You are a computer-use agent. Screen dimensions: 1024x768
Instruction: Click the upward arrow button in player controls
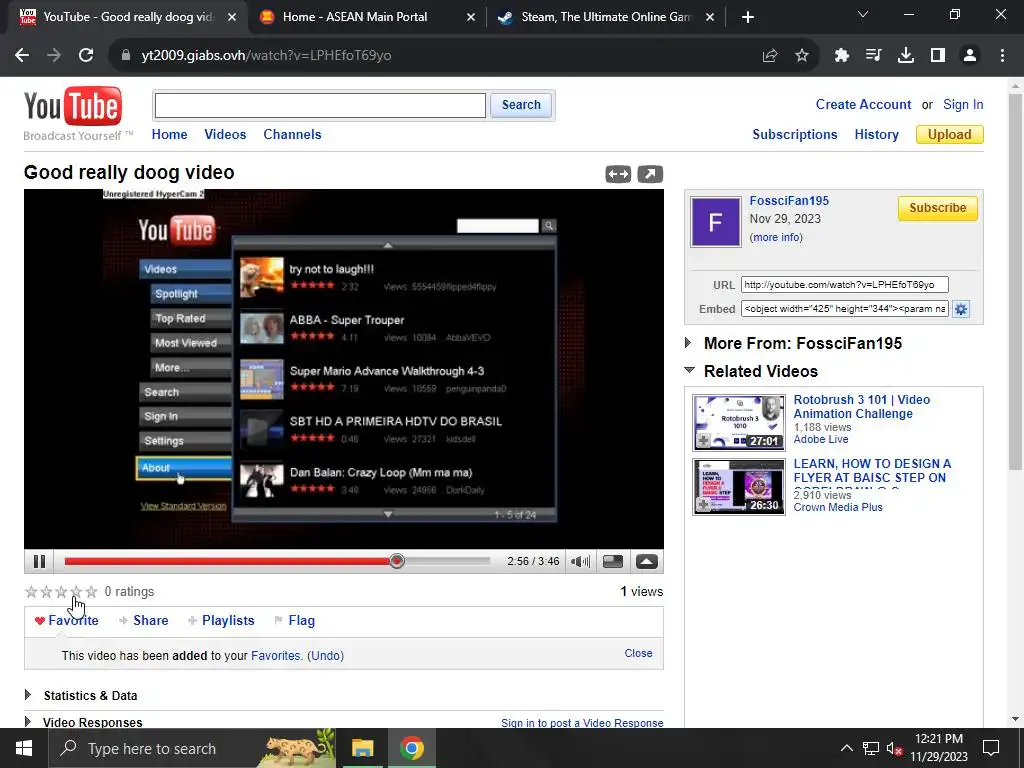click(x=647, y=562)
